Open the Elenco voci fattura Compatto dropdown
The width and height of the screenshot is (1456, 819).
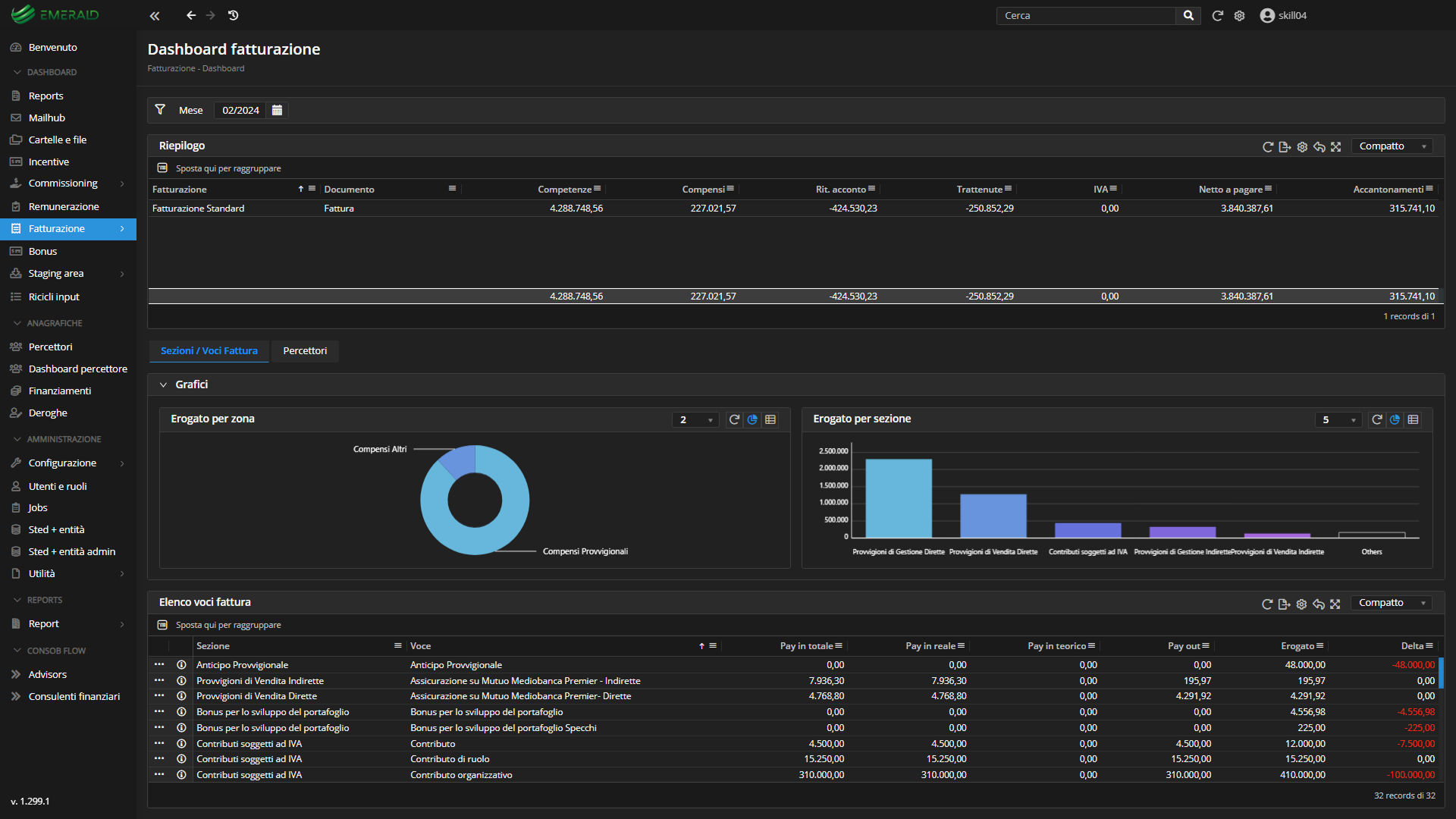(x=1392, y=603)
